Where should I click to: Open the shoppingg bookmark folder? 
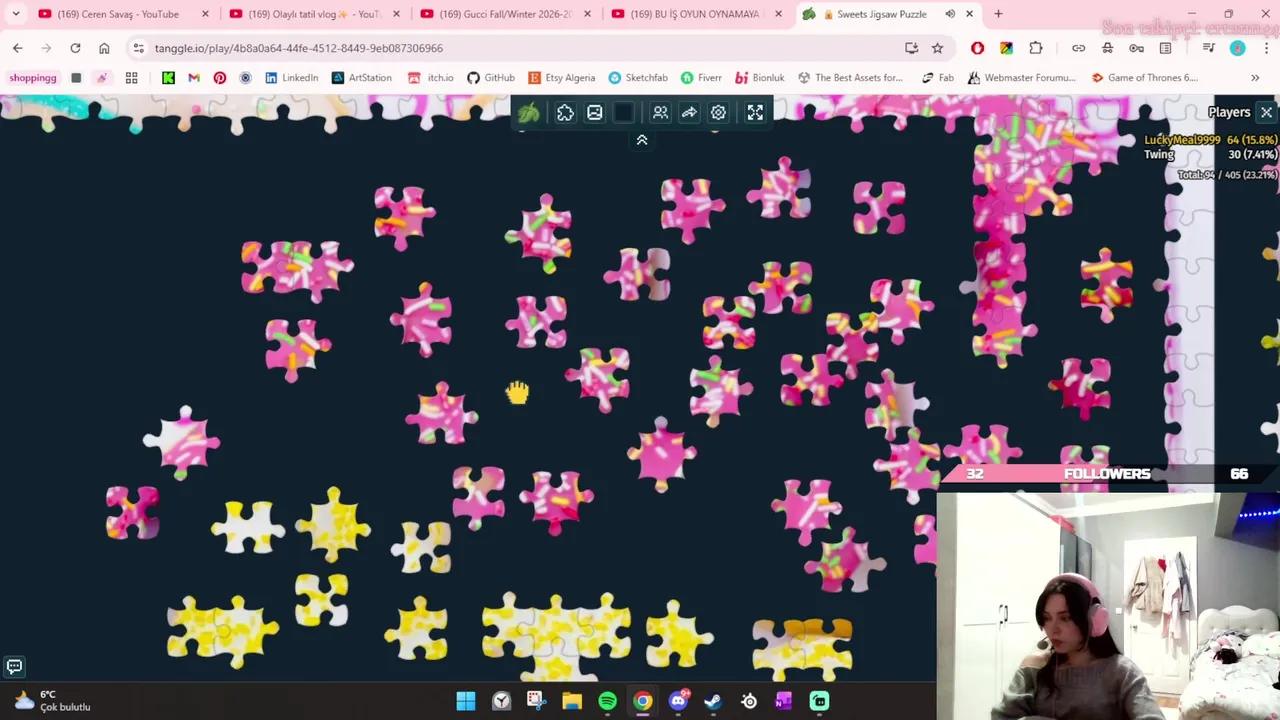[33, 78]
